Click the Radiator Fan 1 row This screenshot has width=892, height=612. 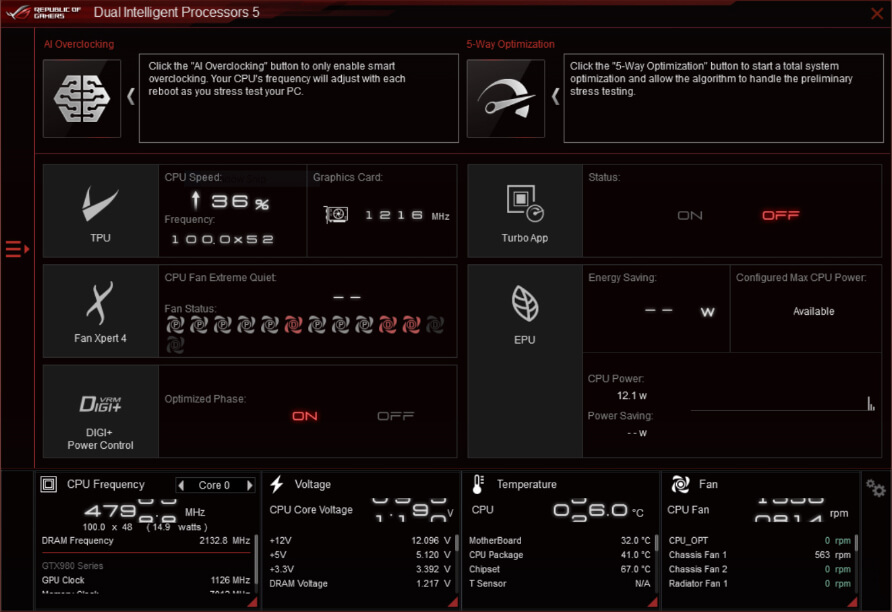click(760, 584)
